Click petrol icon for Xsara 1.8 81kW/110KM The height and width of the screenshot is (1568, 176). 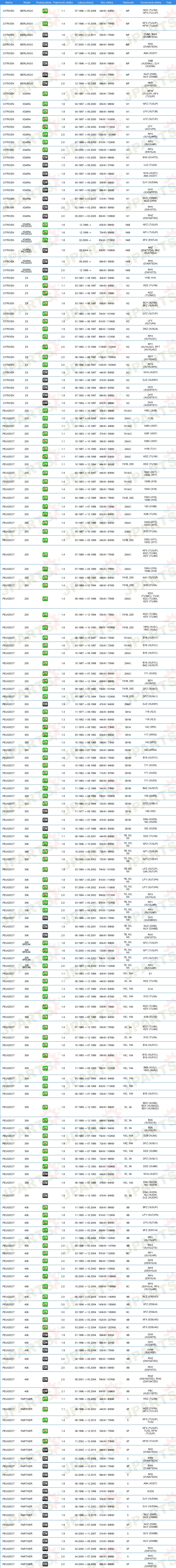45,127
